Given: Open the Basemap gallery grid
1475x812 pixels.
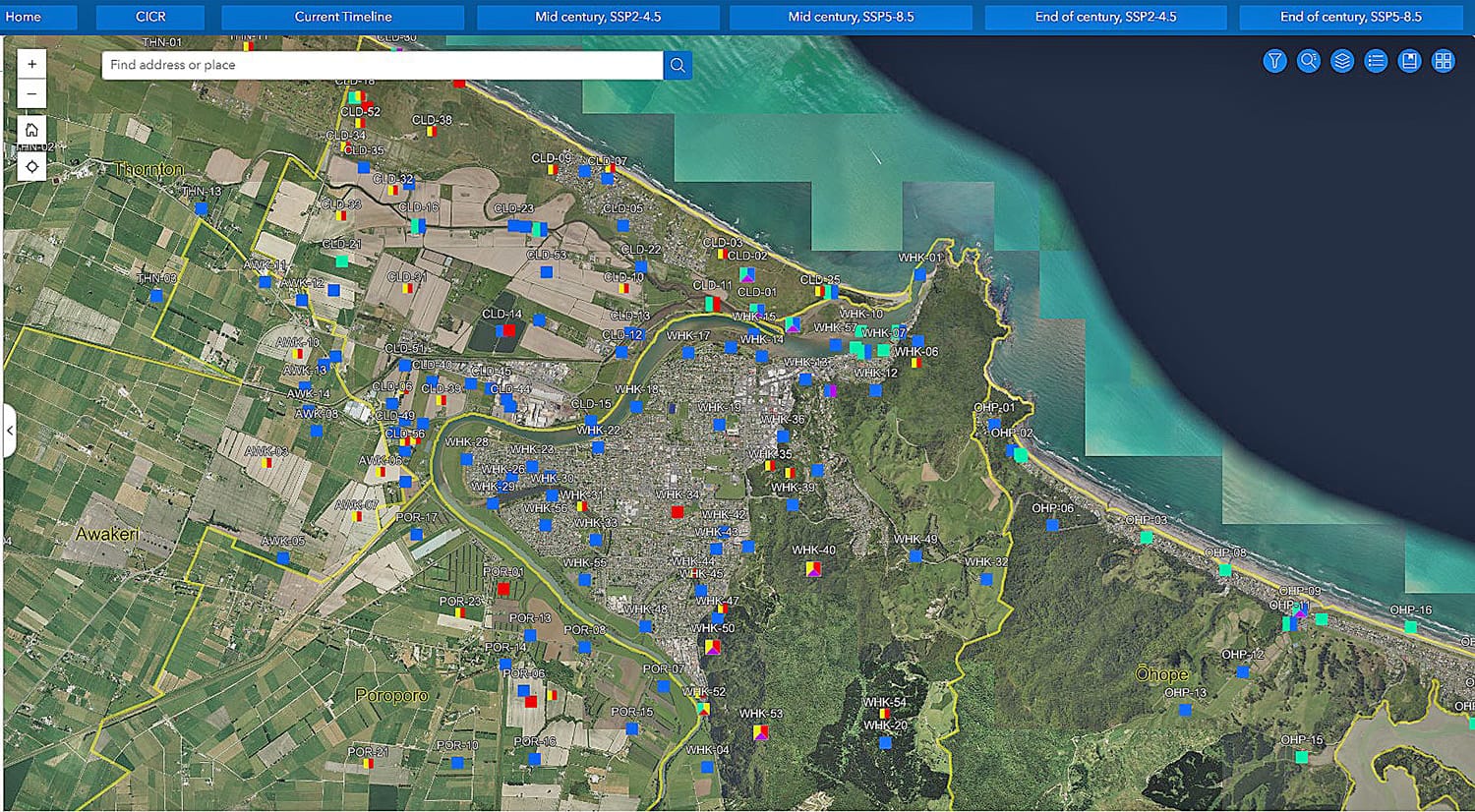Looking at the screenshot, I should [x=1443, y=61].
